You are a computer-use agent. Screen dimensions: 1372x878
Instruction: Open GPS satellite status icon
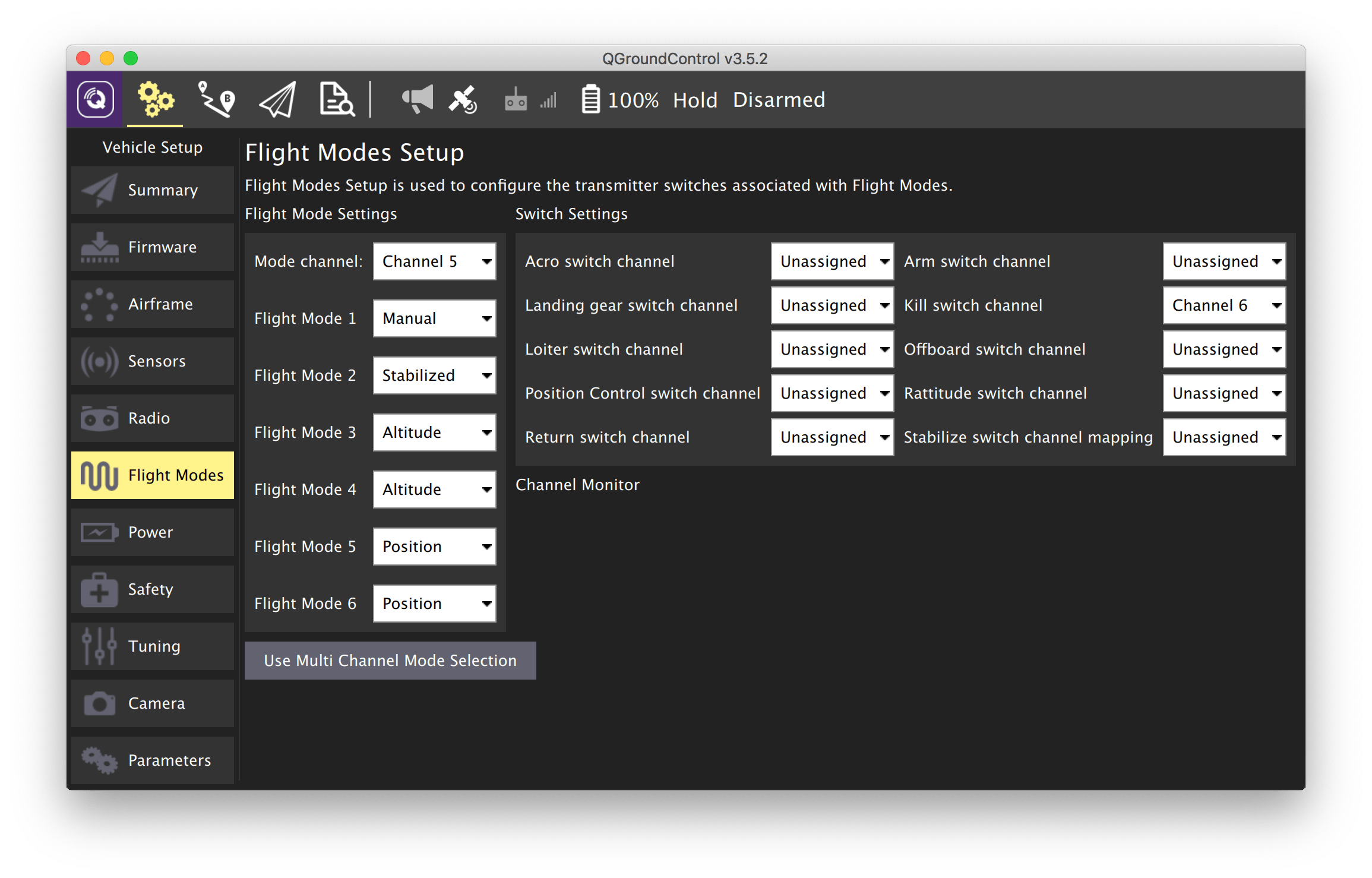click(x=463, y=99)
